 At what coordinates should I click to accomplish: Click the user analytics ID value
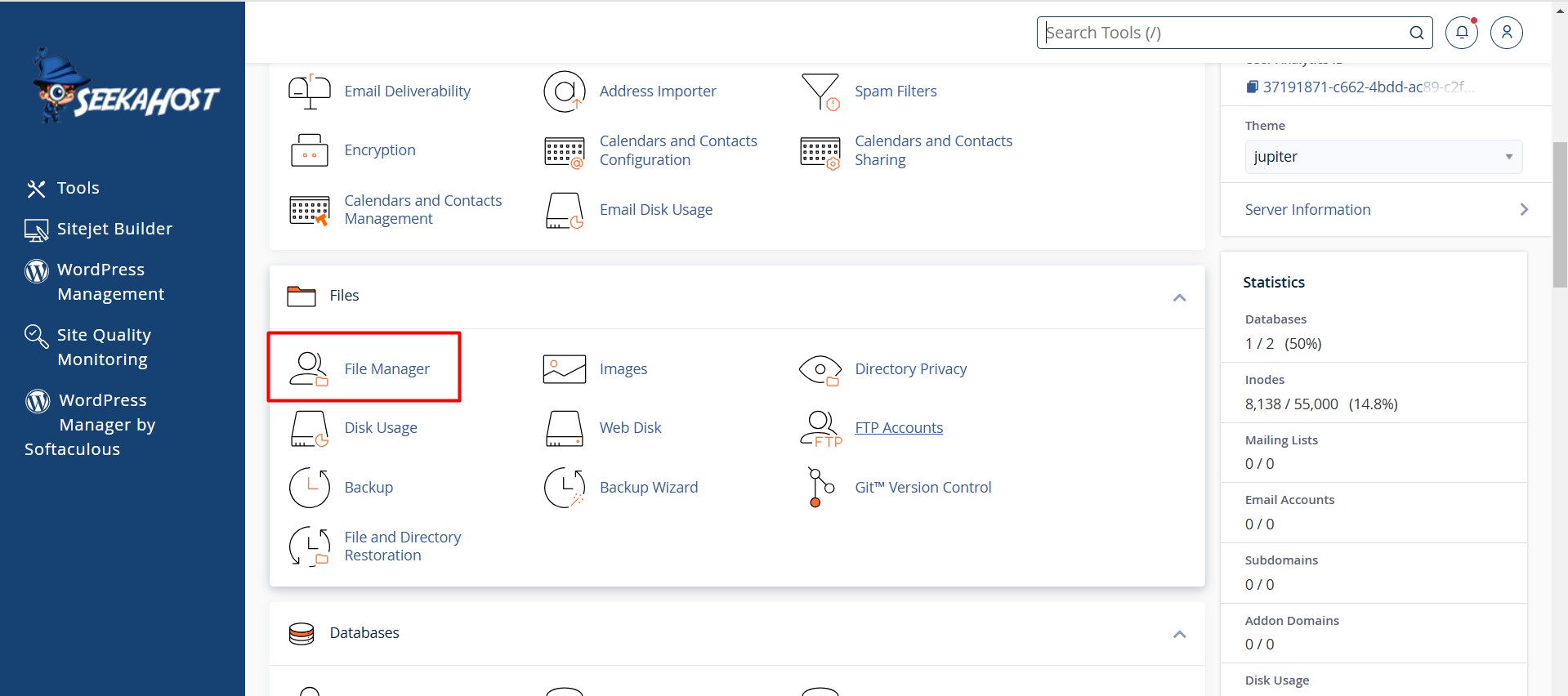click(x=1369, y=87)
